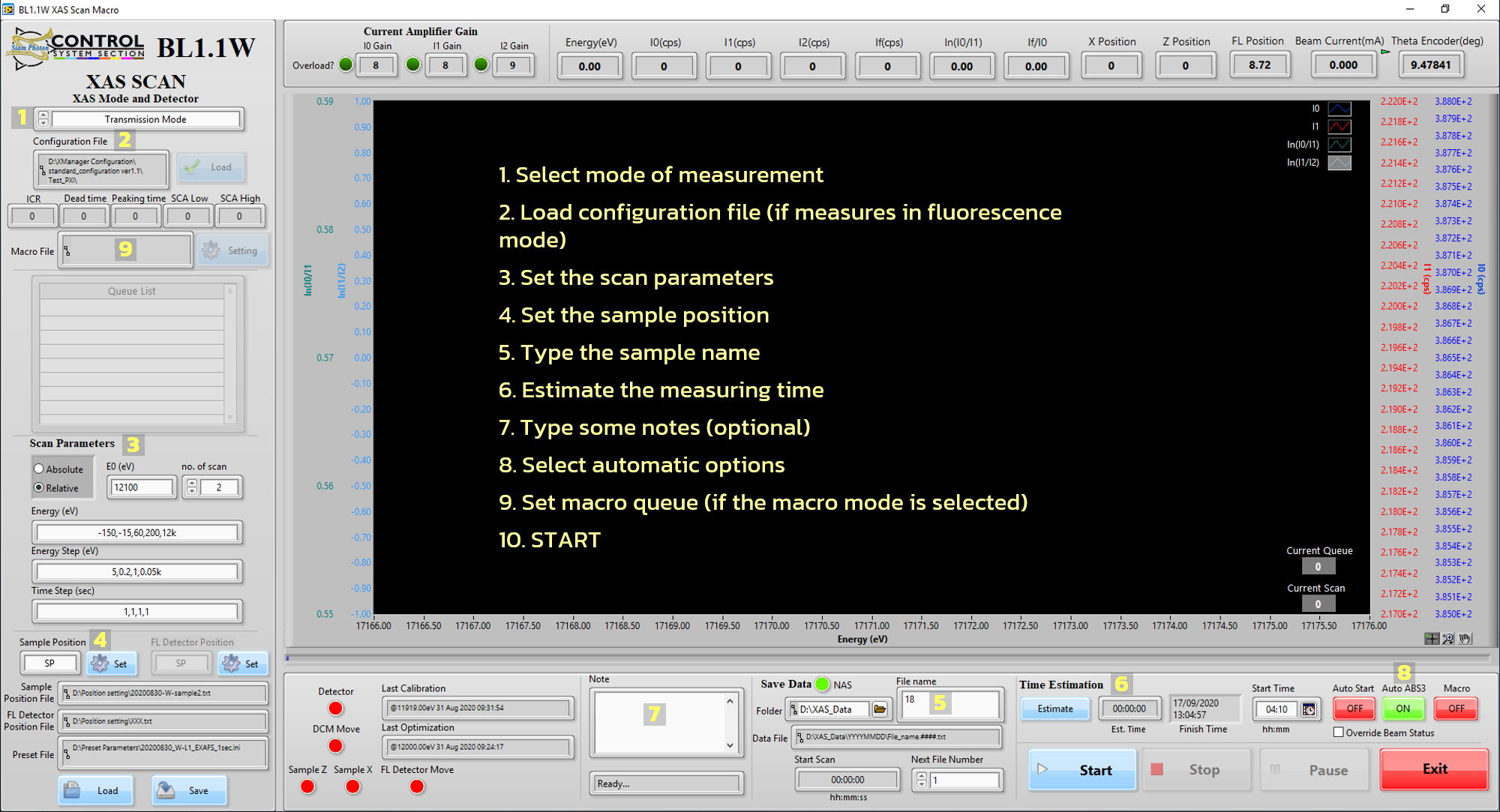
Task: Click the DCM Move status LED
Action: click(335, 746)
